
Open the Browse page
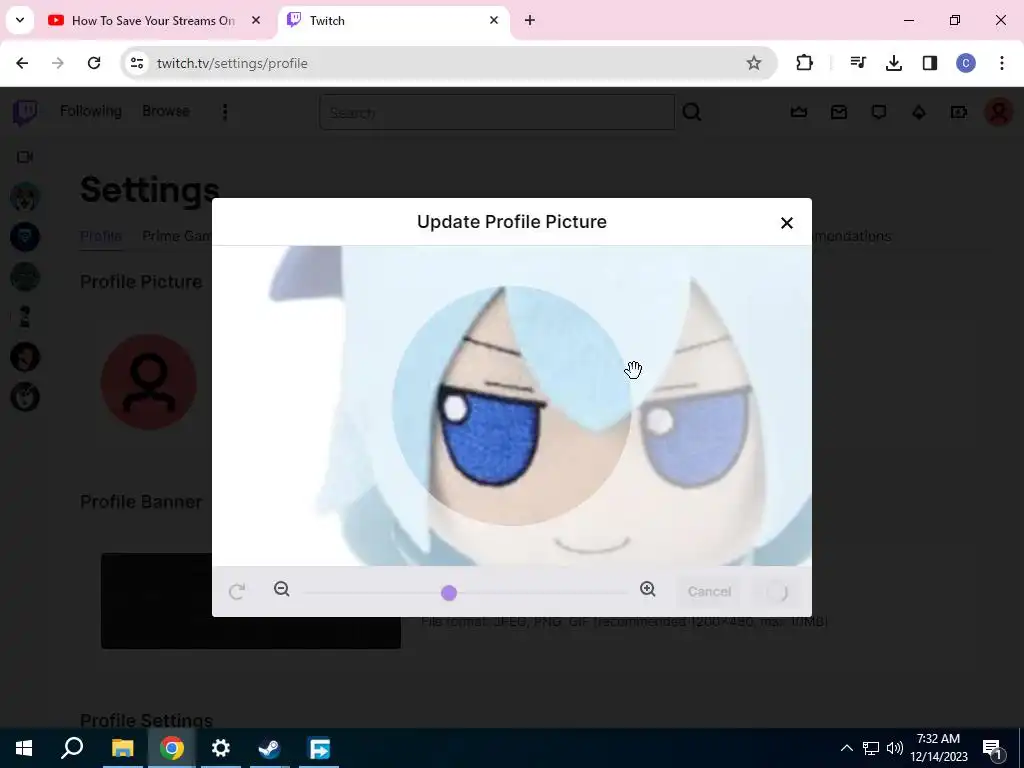click(x=166, y=111)
